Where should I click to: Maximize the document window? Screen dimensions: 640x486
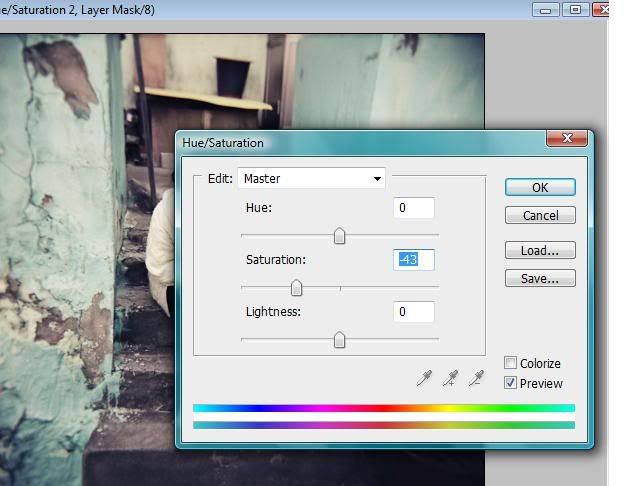click(576, 9)
